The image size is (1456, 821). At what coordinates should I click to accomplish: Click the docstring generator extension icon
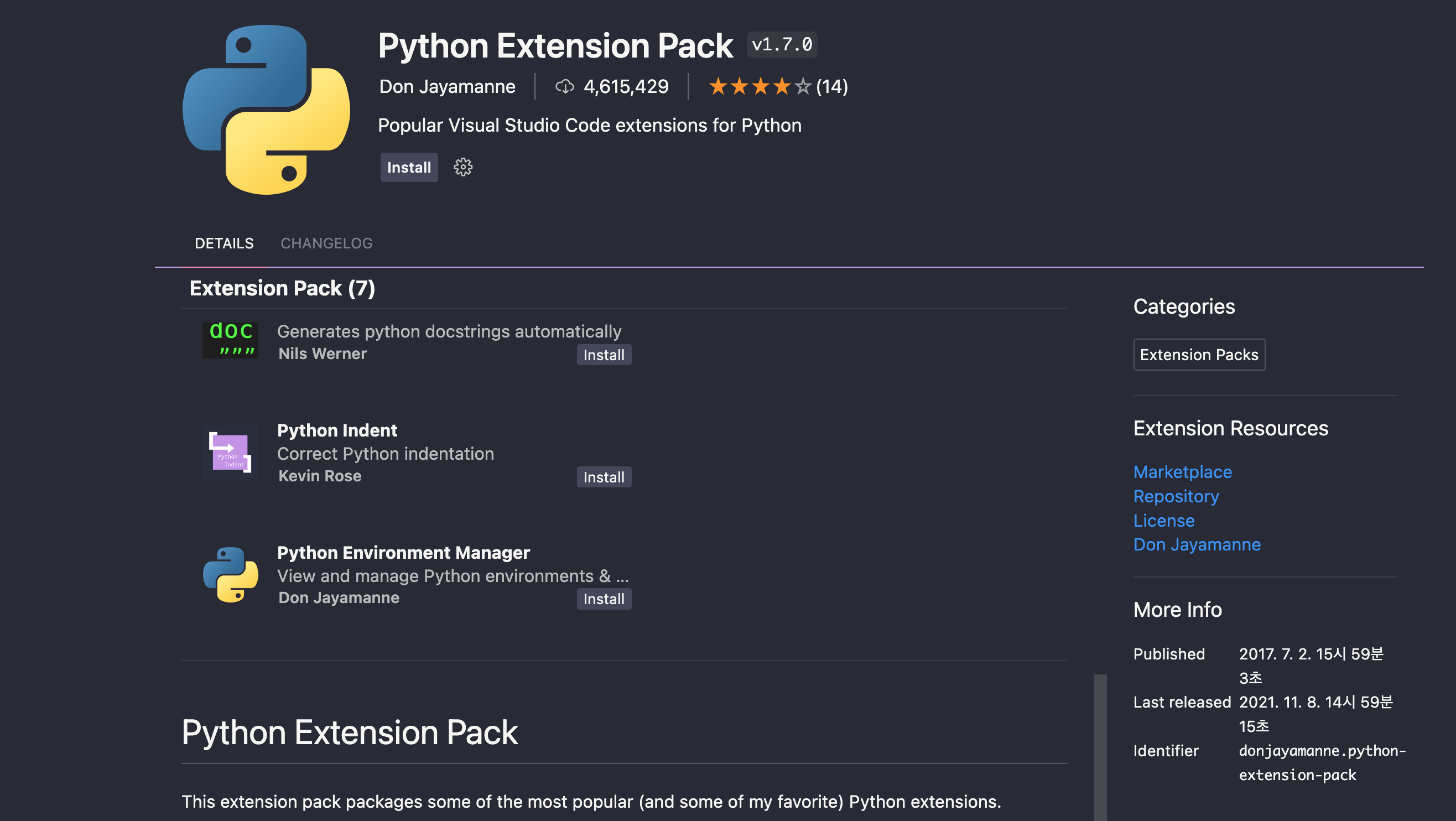tap(231, 340)
